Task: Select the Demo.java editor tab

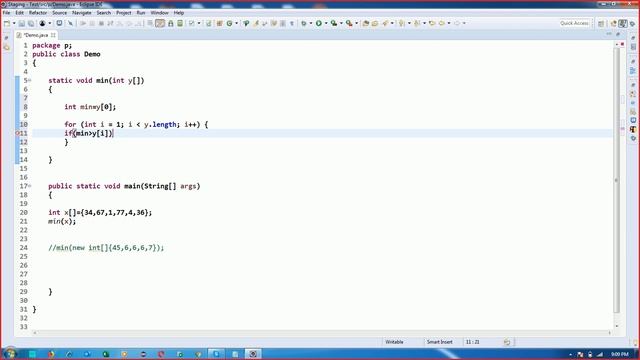Action: tap(35, 36)
